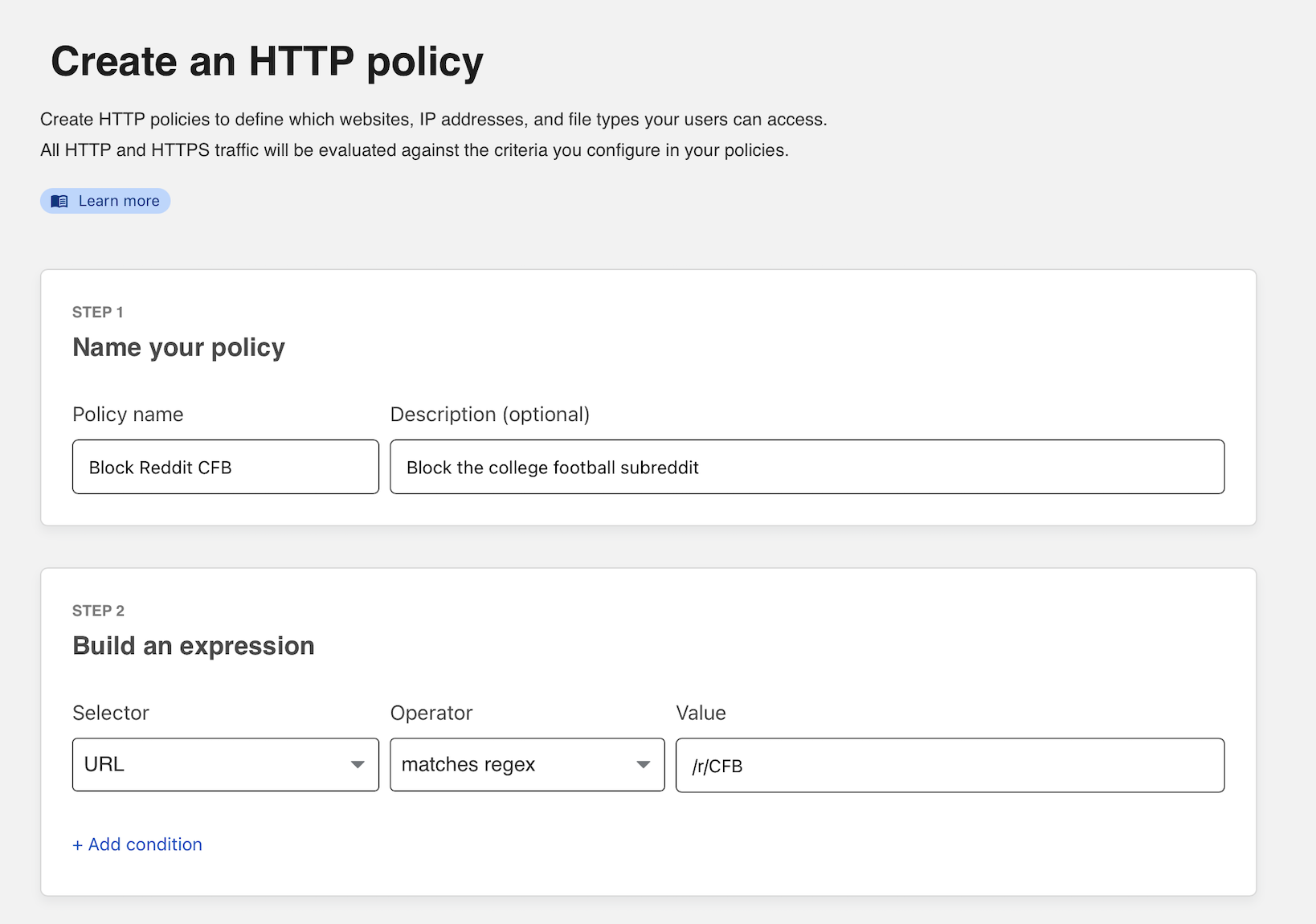This screenshot has width=1316, height=924.
Task: Click the Description optional input field
Action: click(806, 467)
